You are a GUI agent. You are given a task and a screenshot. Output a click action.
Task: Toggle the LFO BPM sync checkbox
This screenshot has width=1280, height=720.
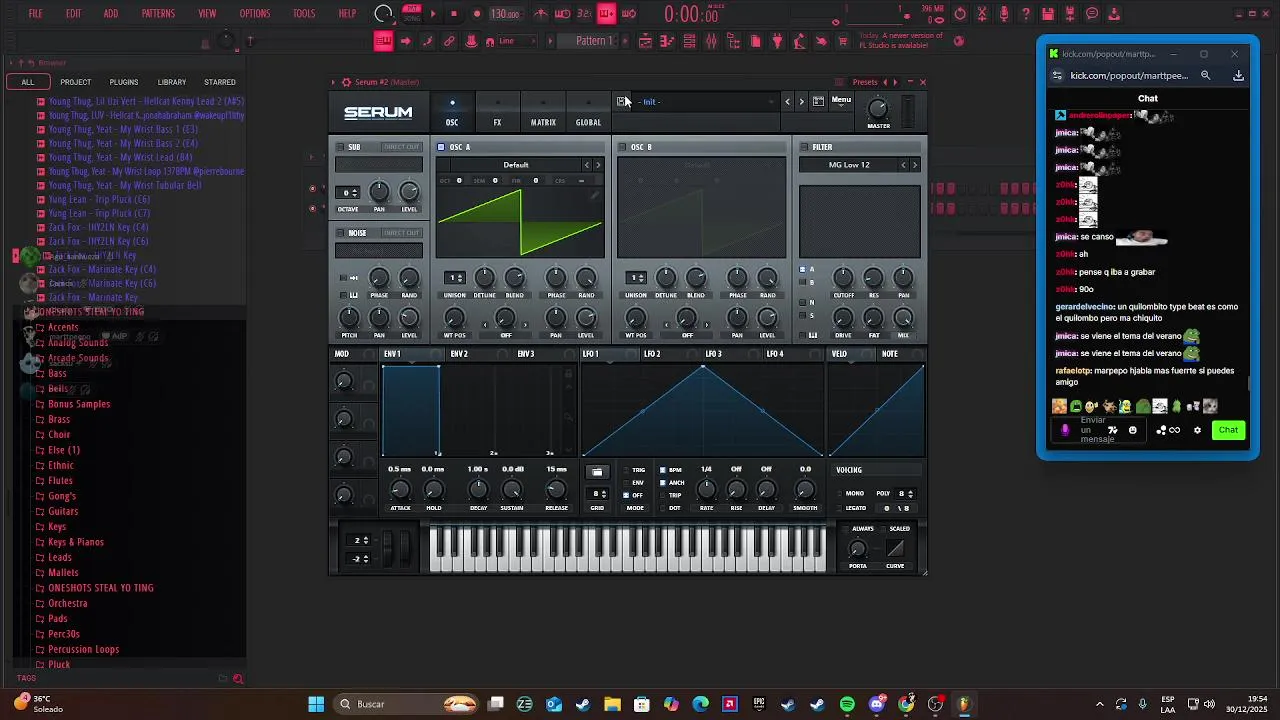click(x=662, y=470)
